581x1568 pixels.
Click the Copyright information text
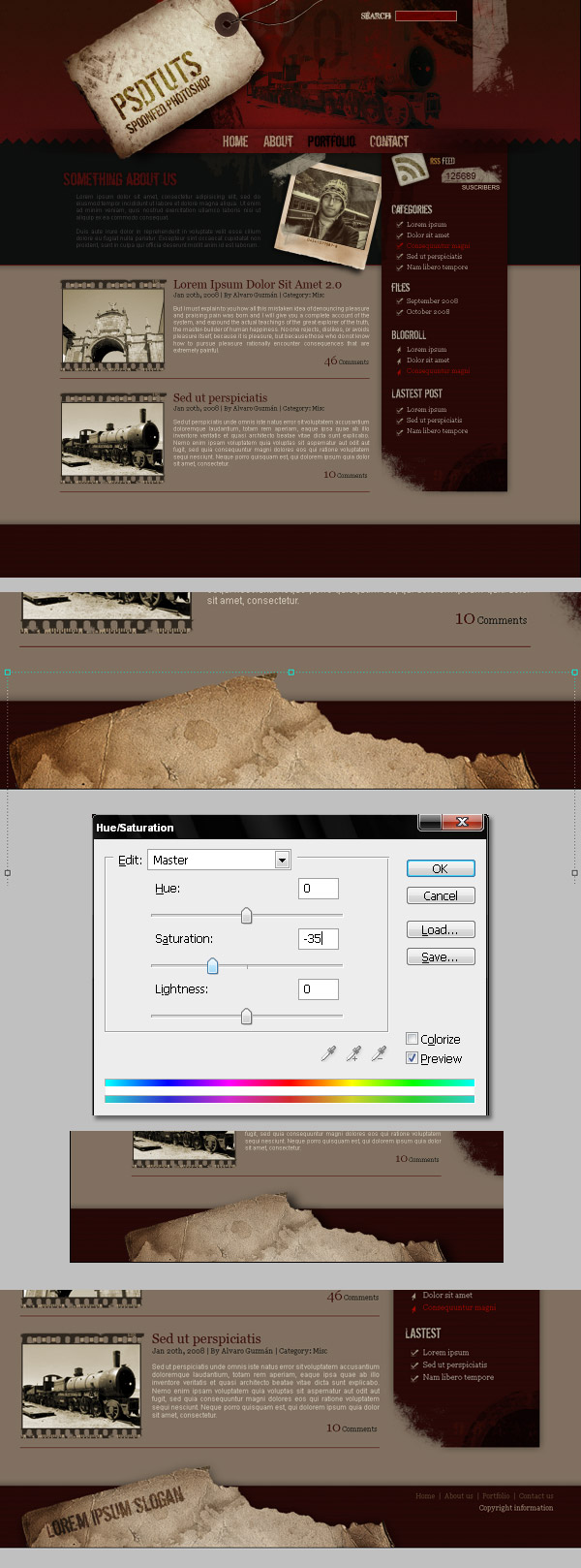[516, 1508]
